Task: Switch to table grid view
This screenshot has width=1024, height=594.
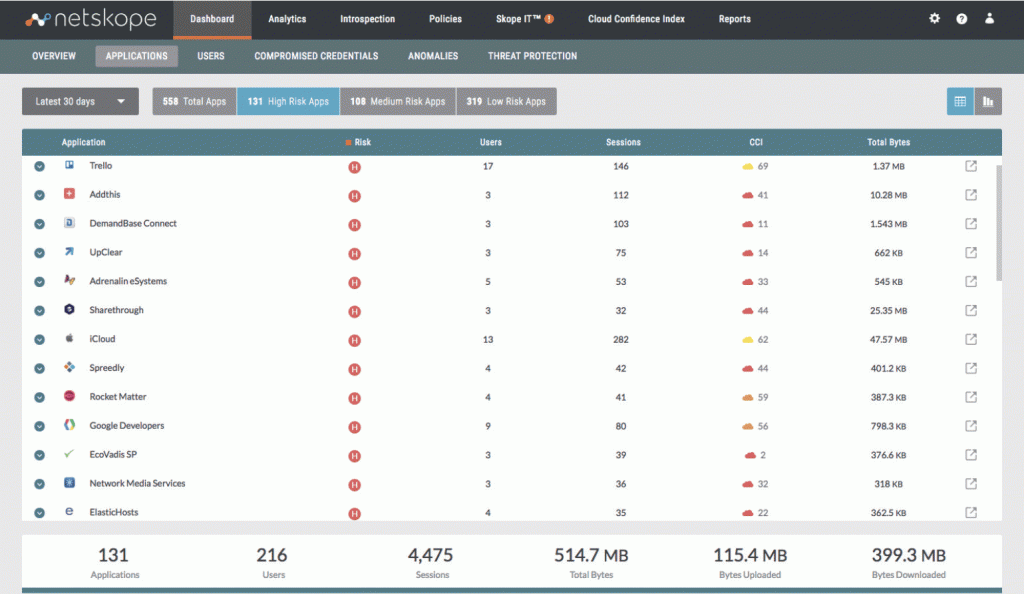Action: 960,101
